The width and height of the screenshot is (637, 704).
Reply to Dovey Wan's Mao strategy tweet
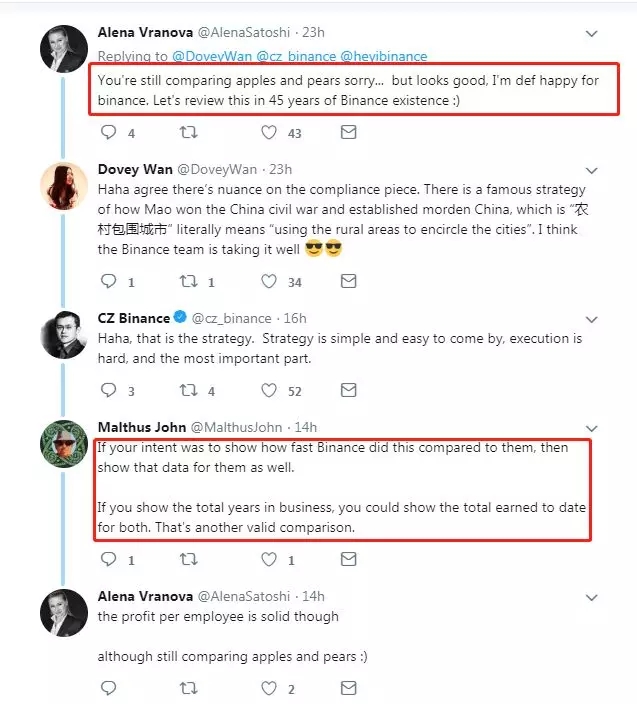pyautogui.click(x=109, y=282)
